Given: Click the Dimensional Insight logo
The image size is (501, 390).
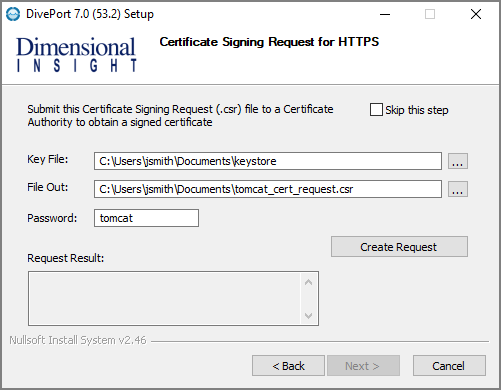Looking at the screenshot, I should click(x=76, y=54).
